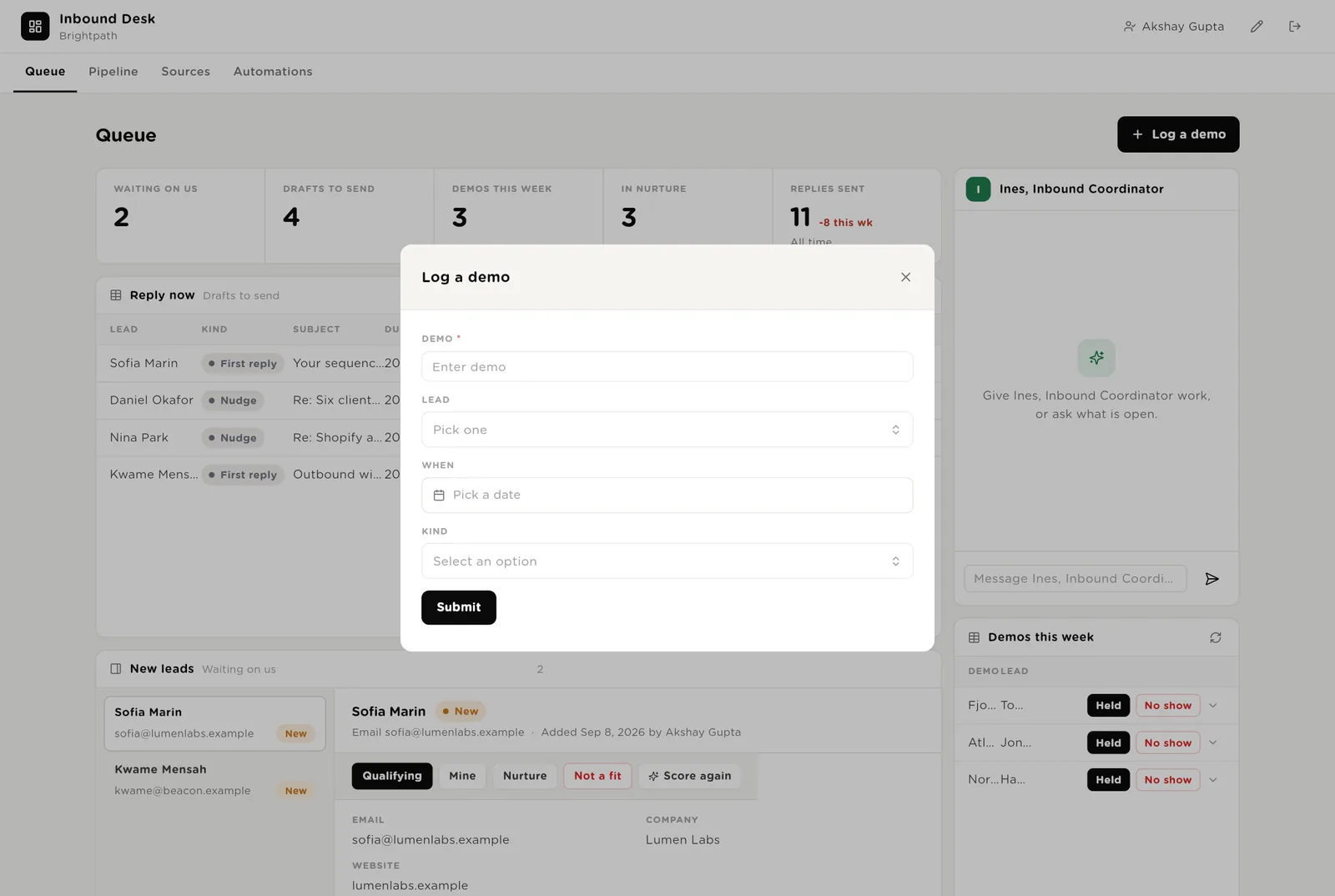Image resolution: width=1335 pixels, height=896 pixels.
Task: Select the Nurture status for Sofia Marin
Action: point(525,776)
